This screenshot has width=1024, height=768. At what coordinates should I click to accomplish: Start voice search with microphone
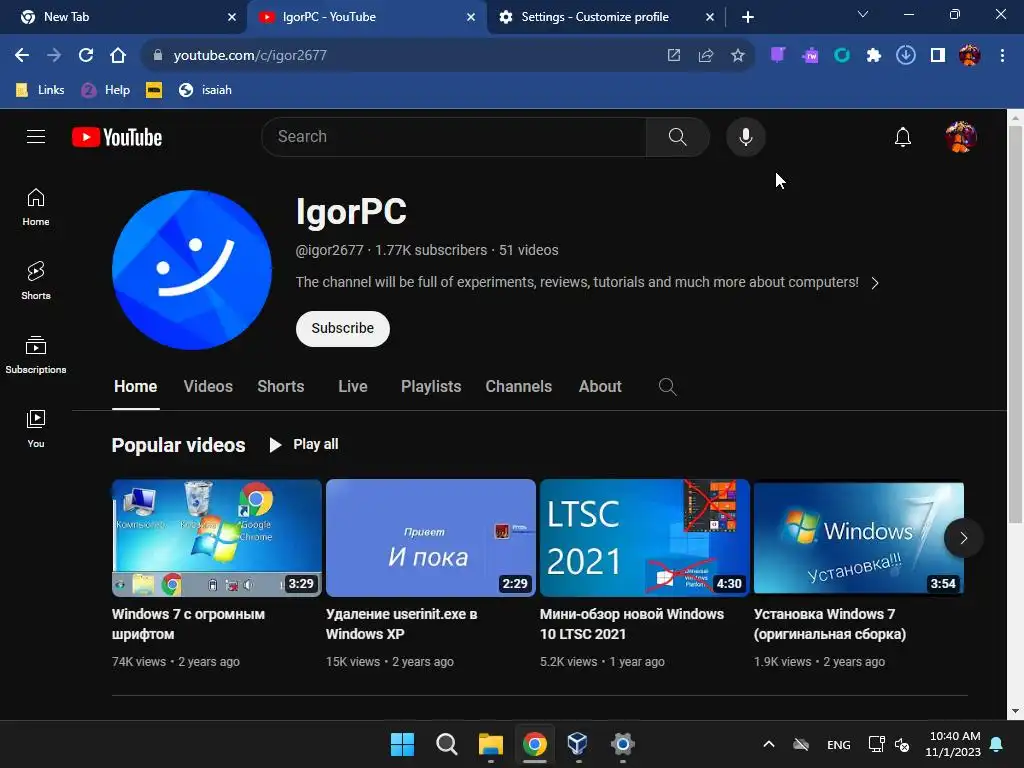[x=745, y=137]
